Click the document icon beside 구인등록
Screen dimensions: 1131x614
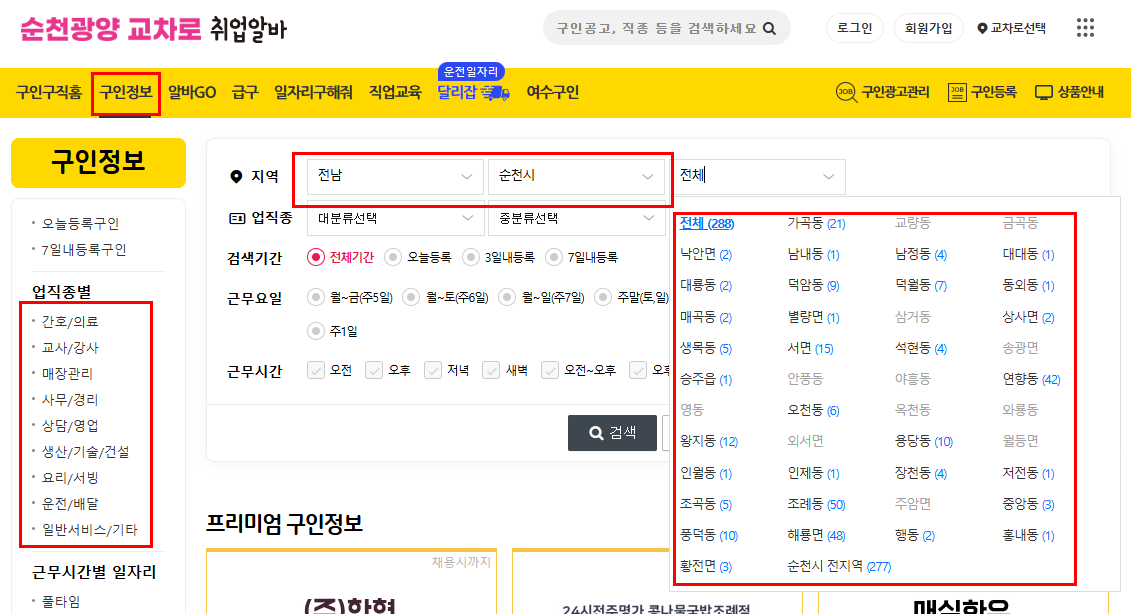point(956,92)
